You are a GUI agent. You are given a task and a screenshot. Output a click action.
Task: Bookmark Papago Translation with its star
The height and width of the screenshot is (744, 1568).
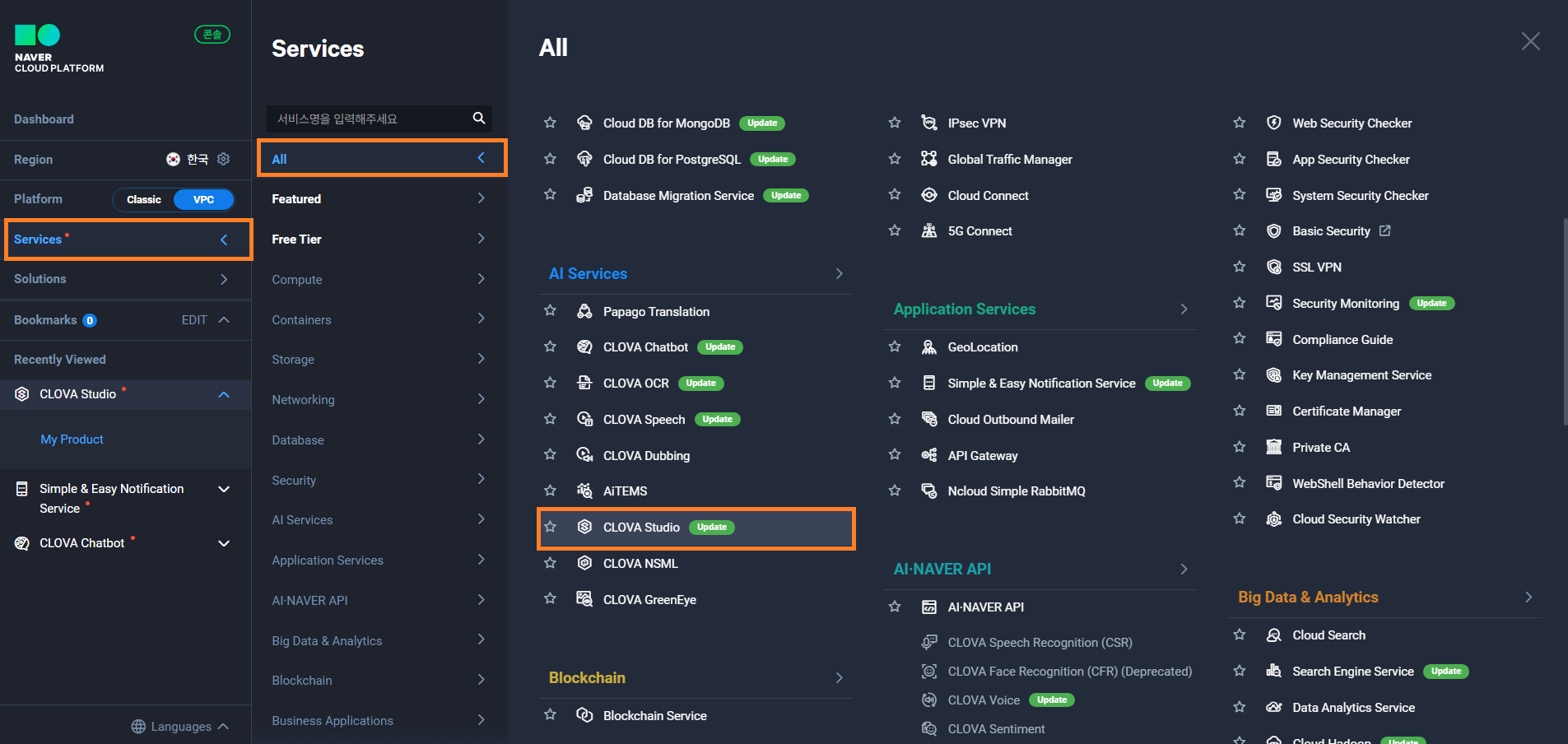(x=551, y=311)
